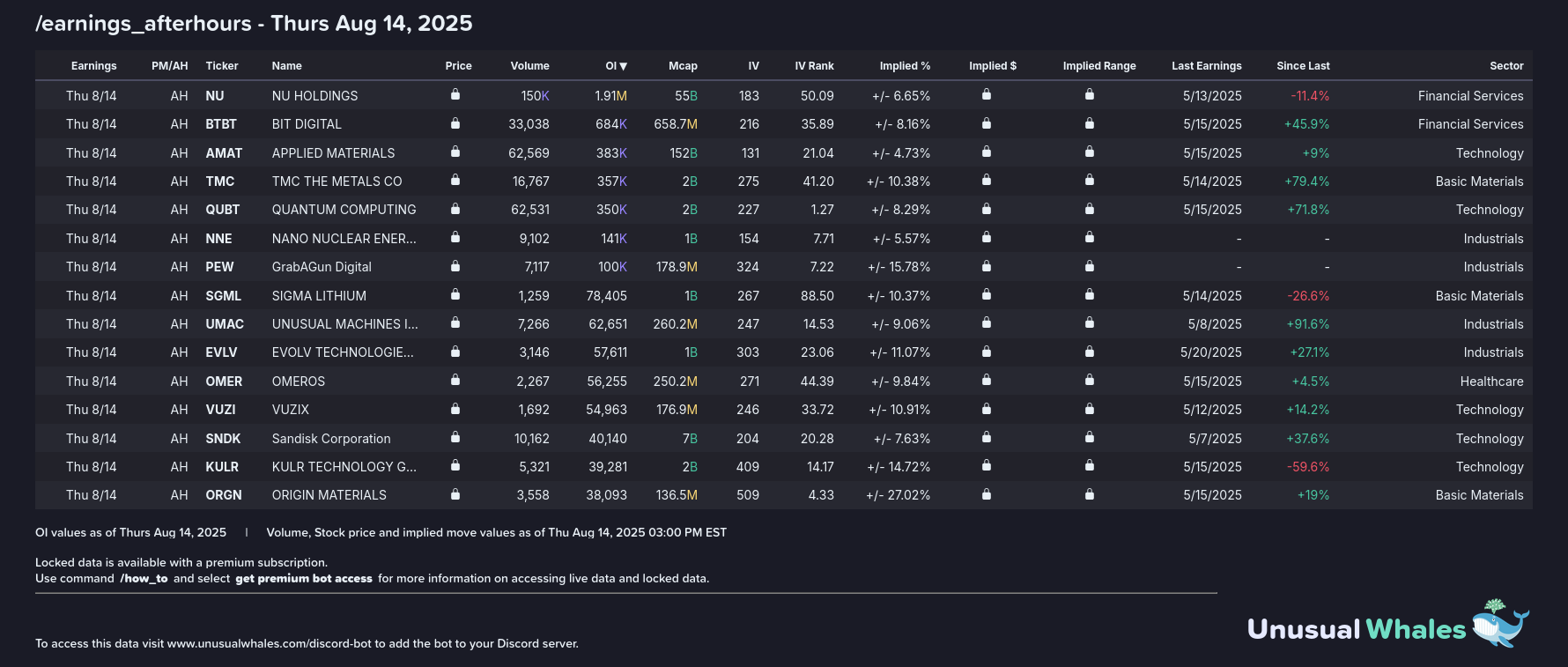Image resolution: width=1568 pixels, height=667 pixels.
Task: Open the www.unusualwhales.com/discord-bot link
Action: tap(270, 644)
